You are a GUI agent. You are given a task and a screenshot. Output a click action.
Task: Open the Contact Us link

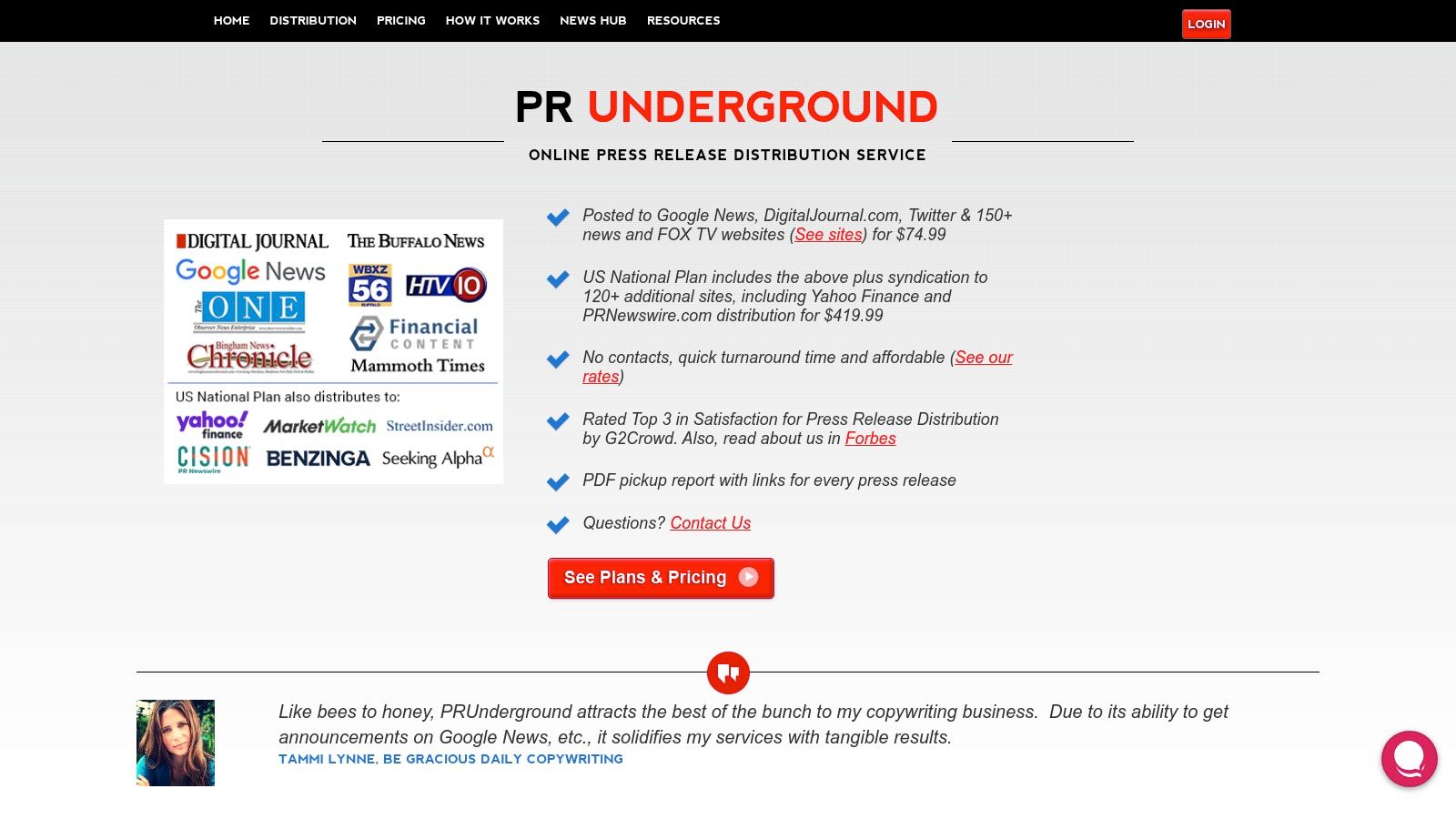pos(710,523)
